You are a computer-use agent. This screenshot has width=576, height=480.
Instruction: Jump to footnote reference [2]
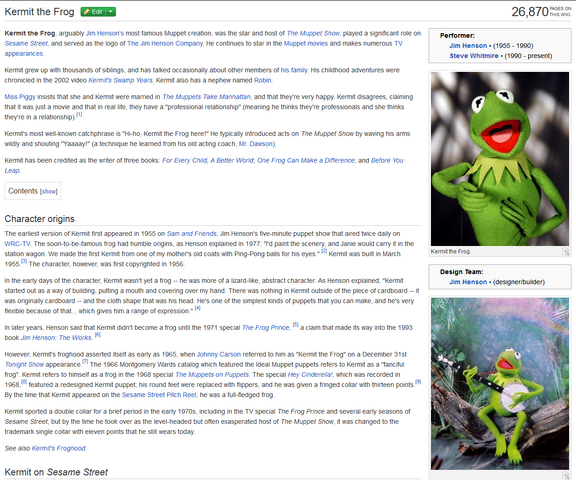(324, 251)
